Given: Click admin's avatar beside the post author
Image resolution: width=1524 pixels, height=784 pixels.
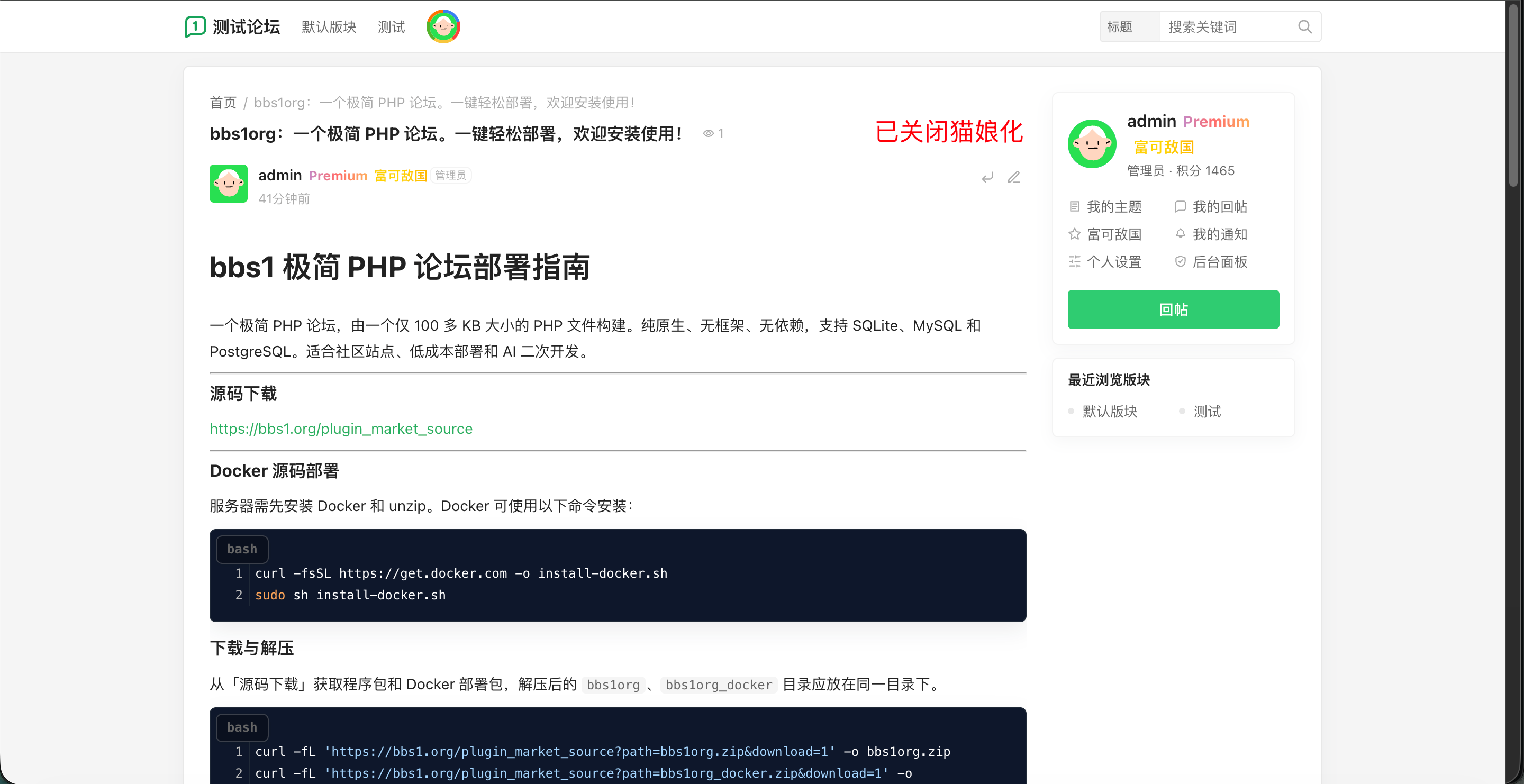Looking at the screenshot, I should (229, 183).
